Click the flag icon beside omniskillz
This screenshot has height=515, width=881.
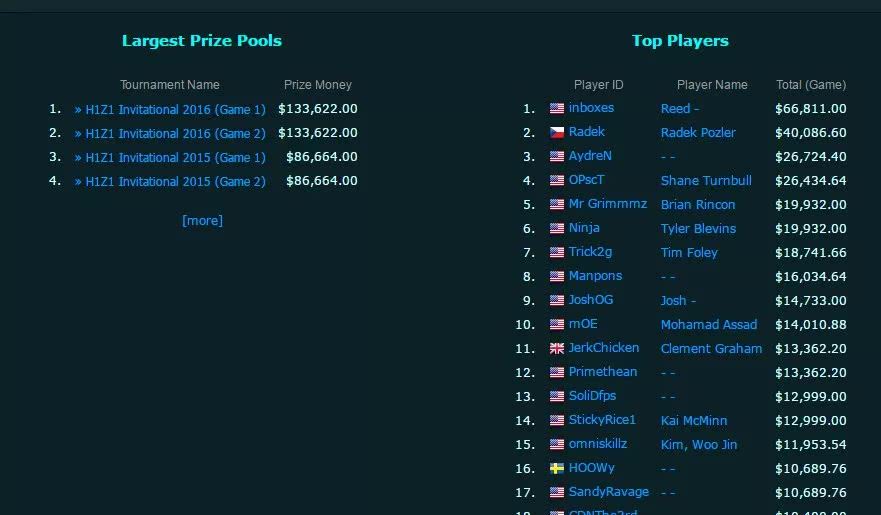(557, 444)
